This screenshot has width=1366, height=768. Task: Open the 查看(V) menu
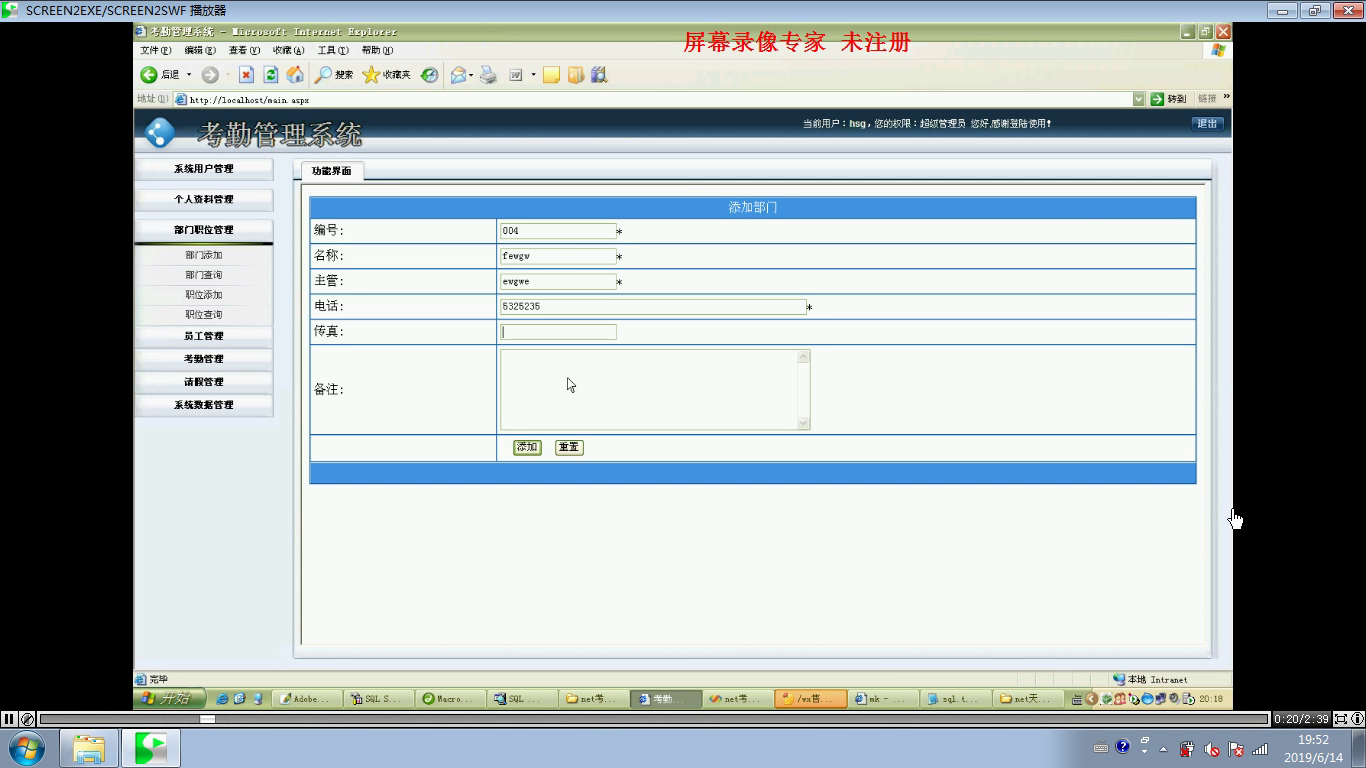point(244,50)
